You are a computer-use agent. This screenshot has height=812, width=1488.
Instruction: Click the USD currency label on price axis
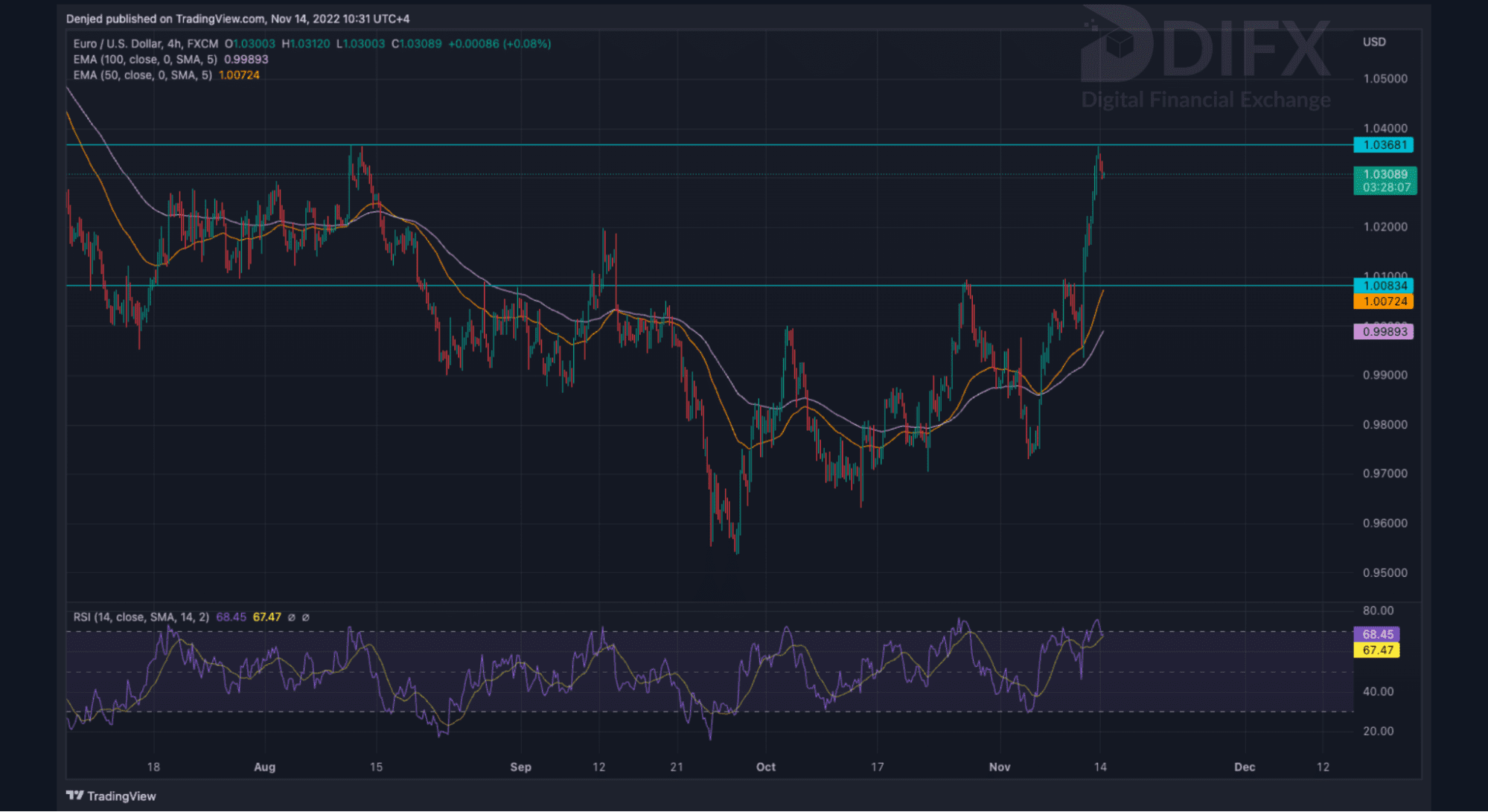[1374, 42]
